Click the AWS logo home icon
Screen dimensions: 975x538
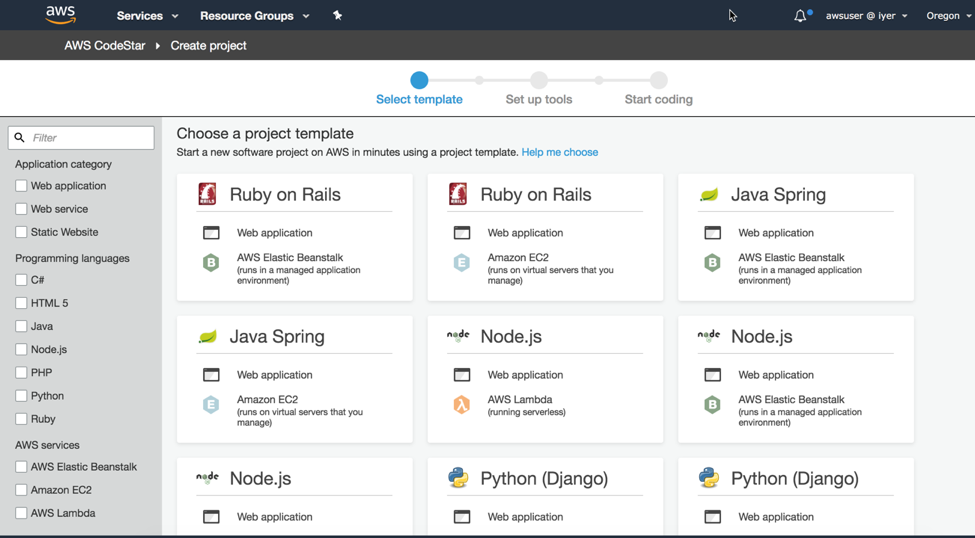[60, 15]
